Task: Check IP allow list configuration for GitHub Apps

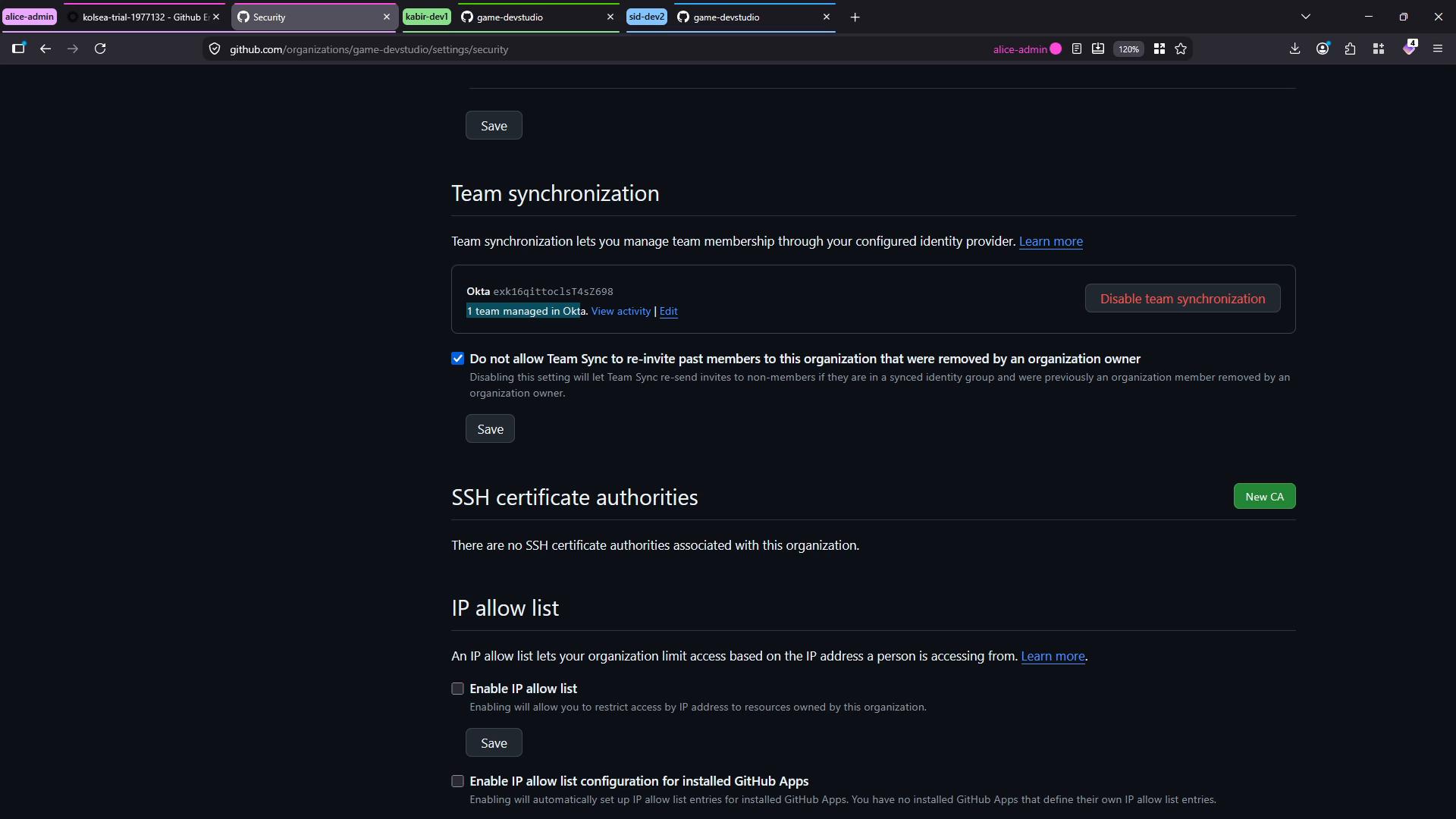Action: pos(457,781)
